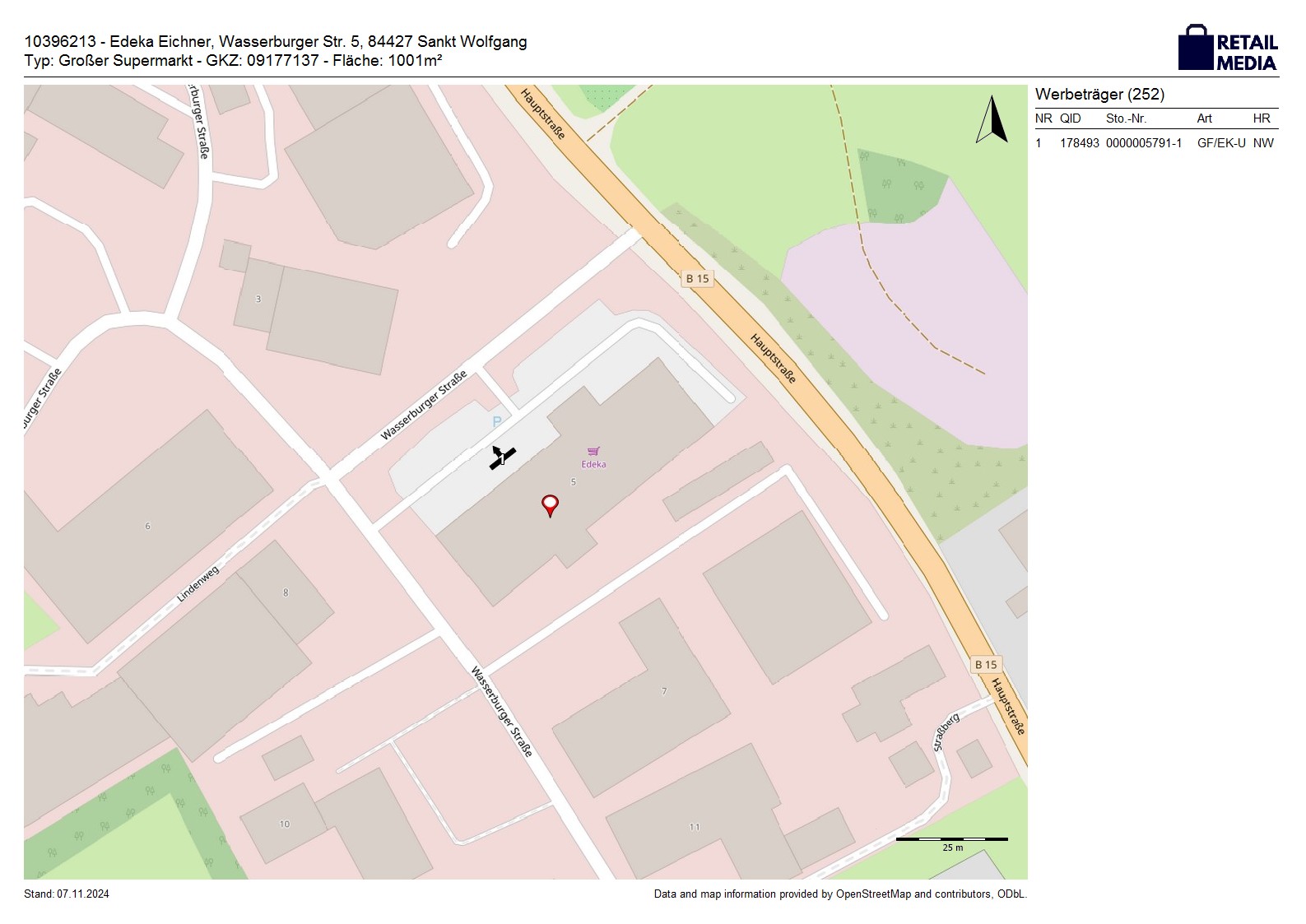The image size is (1306, 924).
Task: Click the Werbeträger (252) heading
Action: (1099, 95)
